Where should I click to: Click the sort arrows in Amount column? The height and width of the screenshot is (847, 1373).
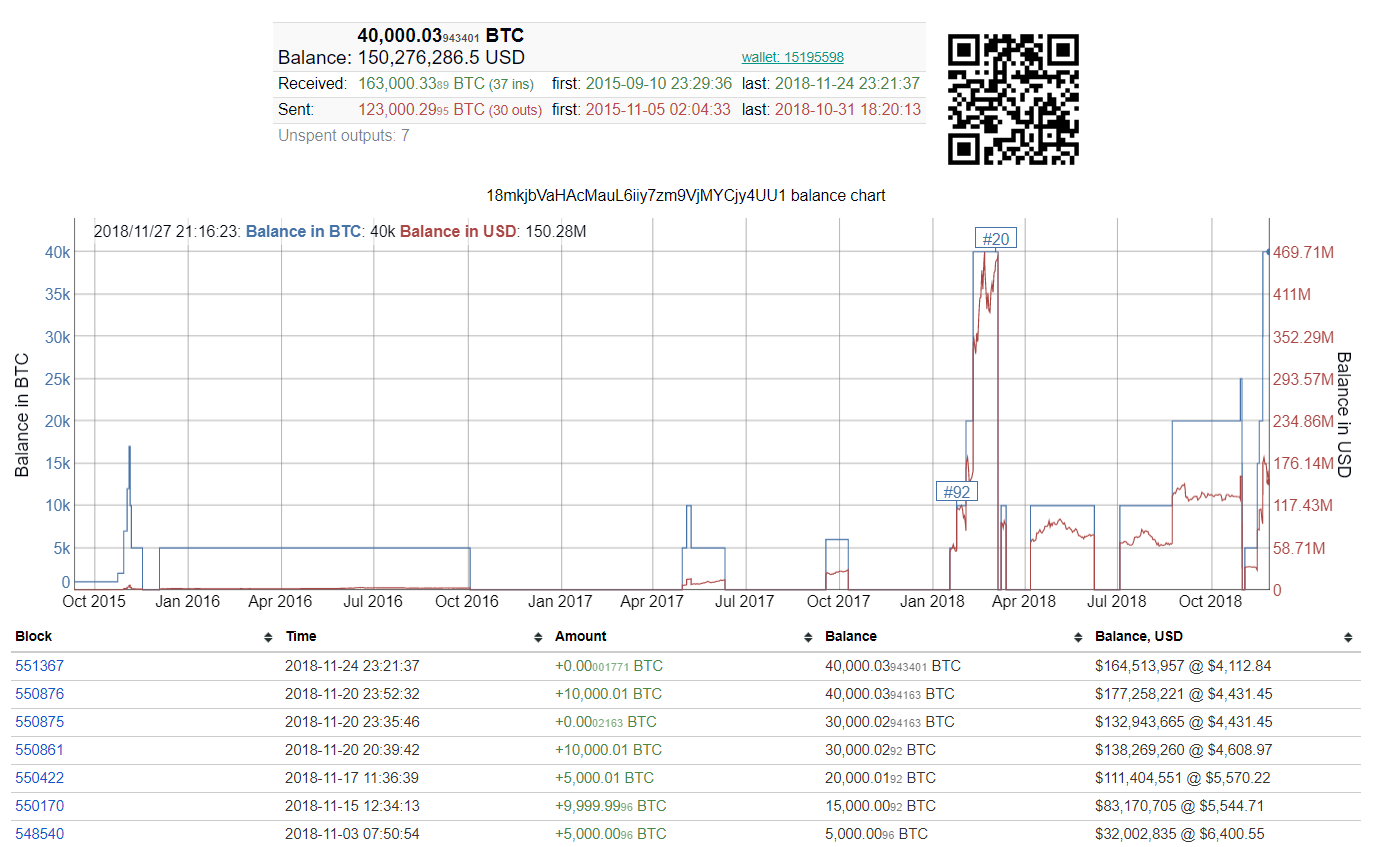coord(808,637)
